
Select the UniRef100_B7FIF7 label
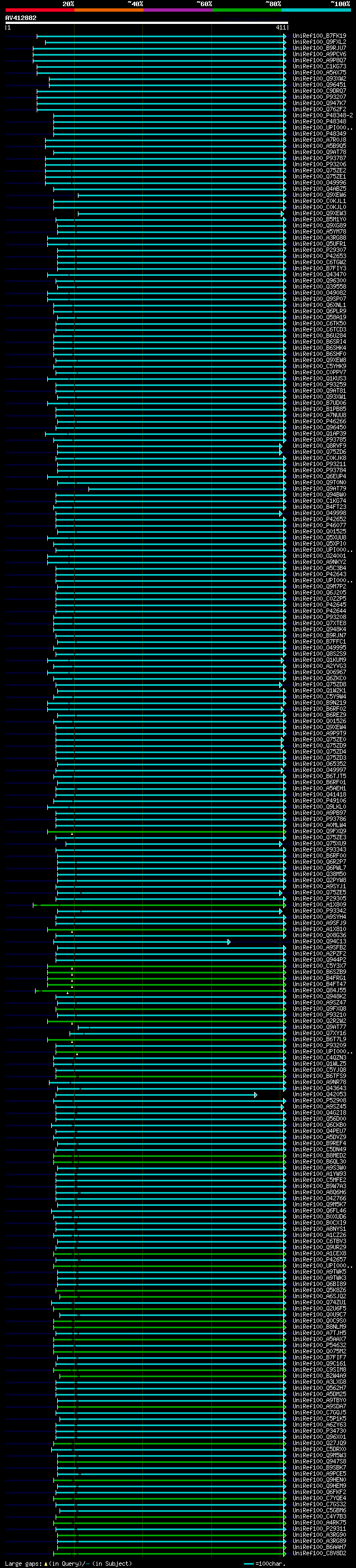click(319, 1357)
